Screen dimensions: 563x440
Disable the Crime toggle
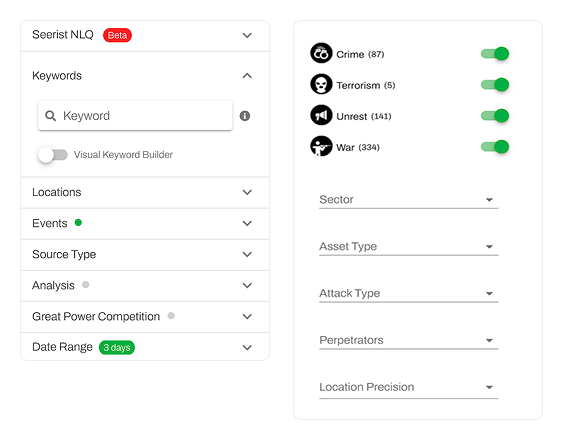pos(495,54)
